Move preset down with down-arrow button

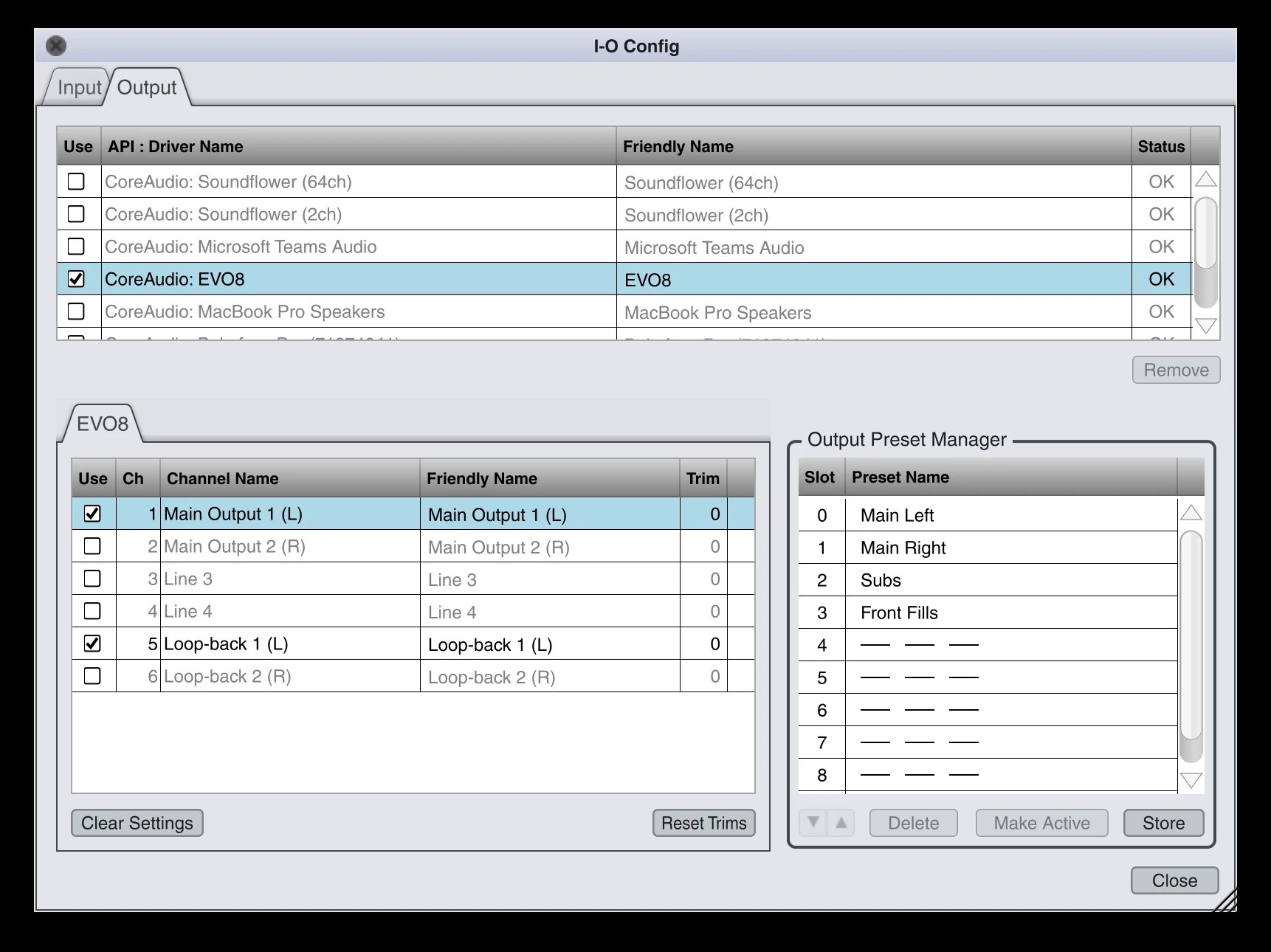pyautogui.click(x=813, y=822)
